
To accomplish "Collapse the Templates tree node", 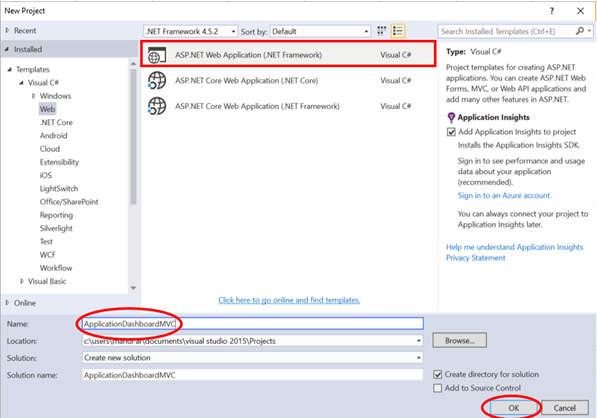I will pos(10,69).
